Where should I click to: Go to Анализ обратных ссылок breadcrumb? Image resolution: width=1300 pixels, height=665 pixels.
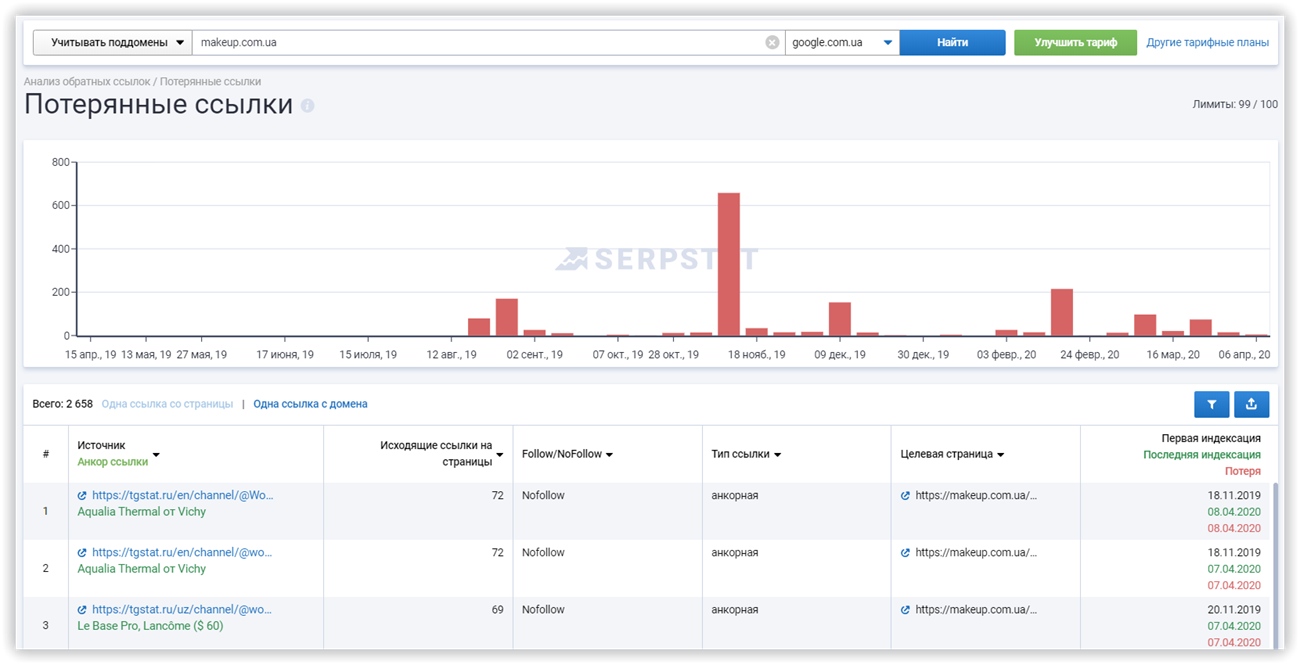click(x=87, y=81)
